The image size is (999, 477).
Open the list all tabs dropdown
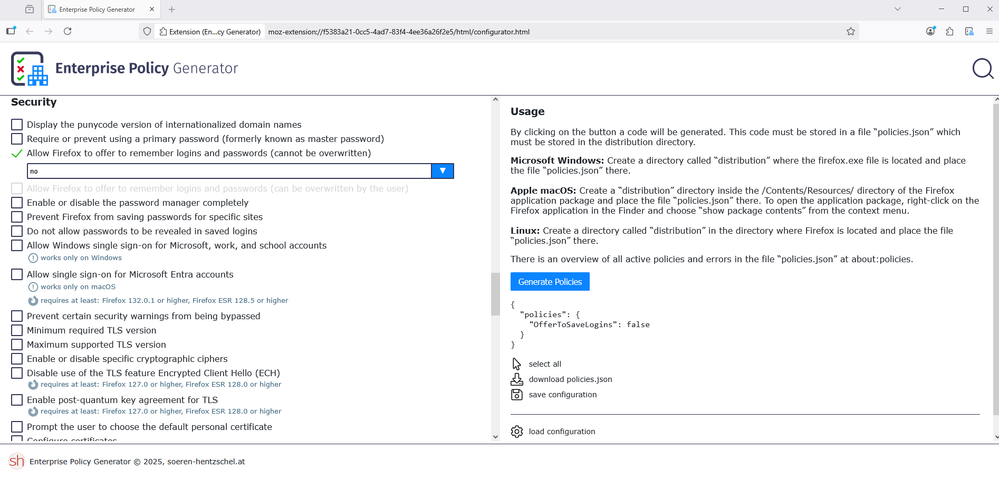click(897, 9)
